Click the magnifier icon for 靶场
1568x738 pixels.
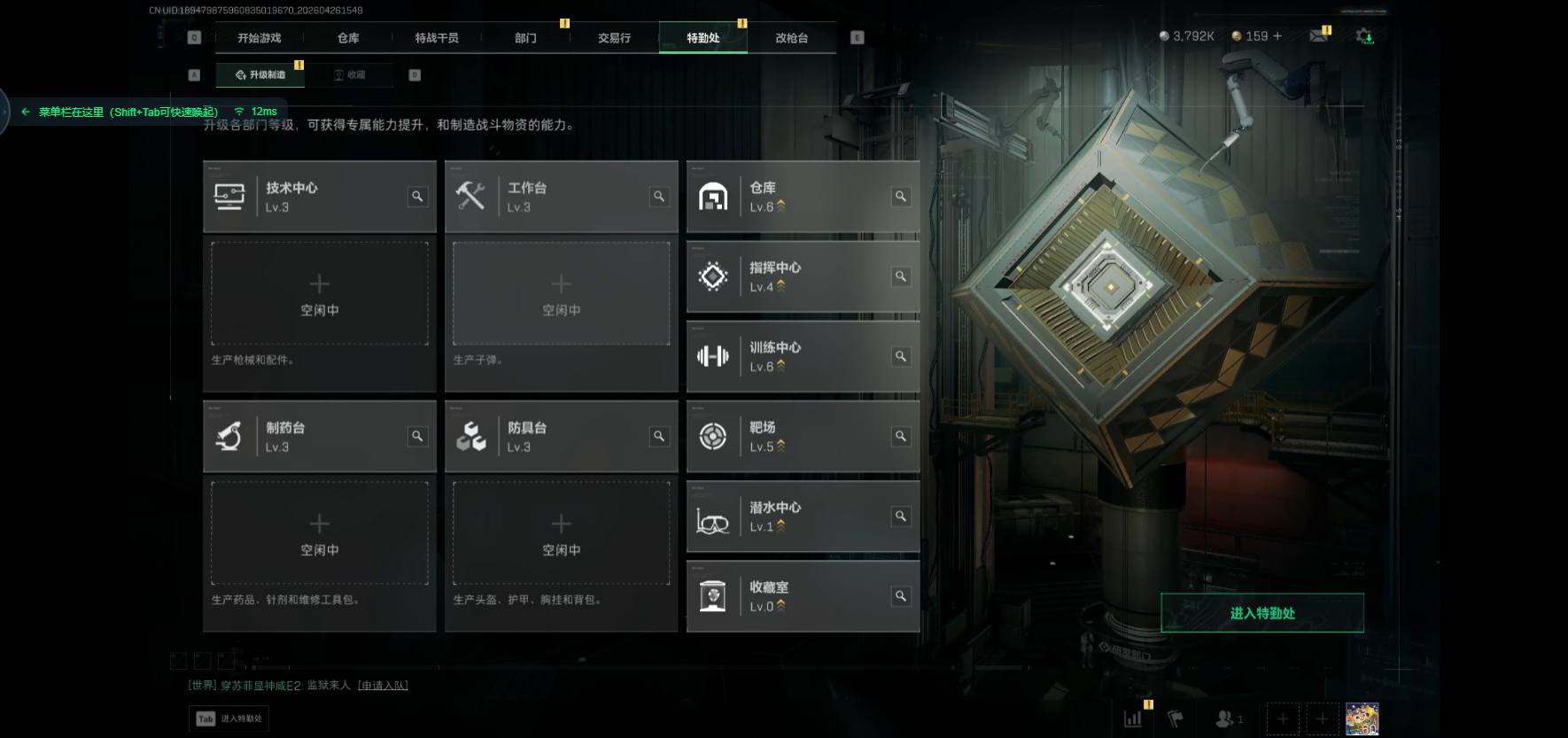pyautogui.click(x=901, y=436)
